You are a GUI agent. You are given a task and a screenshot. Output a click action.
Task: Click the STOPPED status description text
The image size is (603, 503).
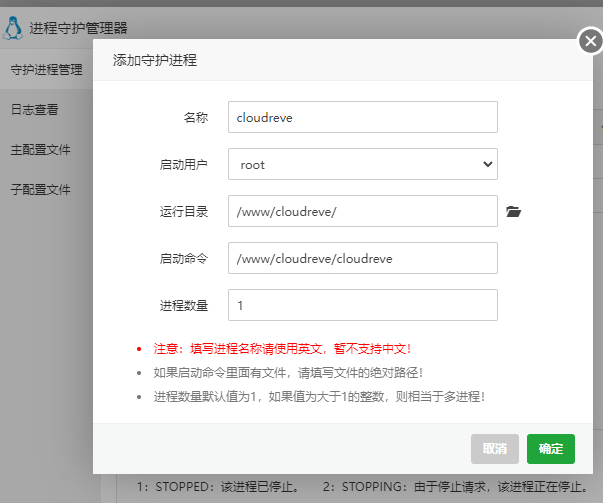[x=218, y=488]
